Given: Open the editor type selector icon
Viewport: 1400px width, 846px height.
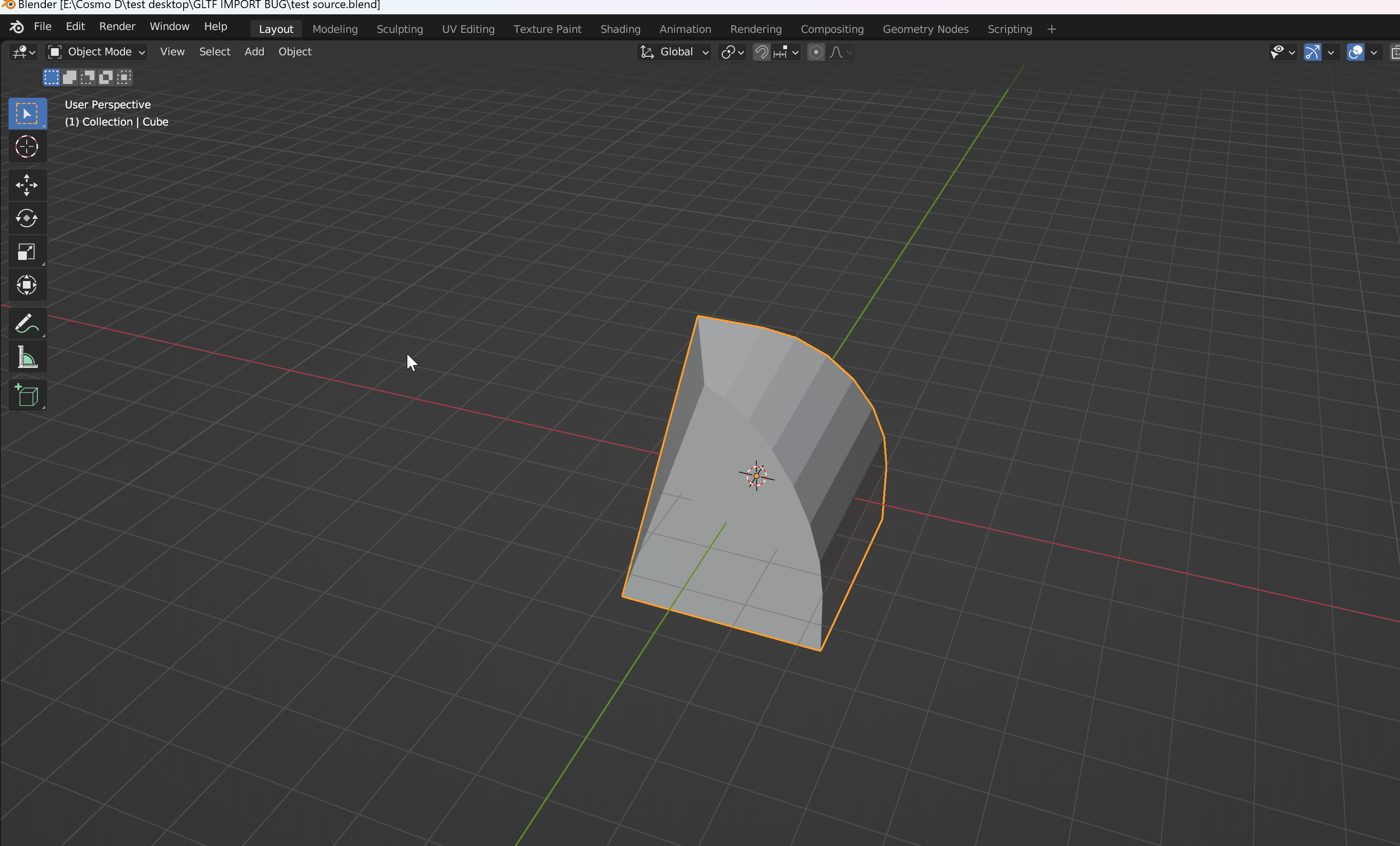Looking at the screenshot, I should 19,52.
